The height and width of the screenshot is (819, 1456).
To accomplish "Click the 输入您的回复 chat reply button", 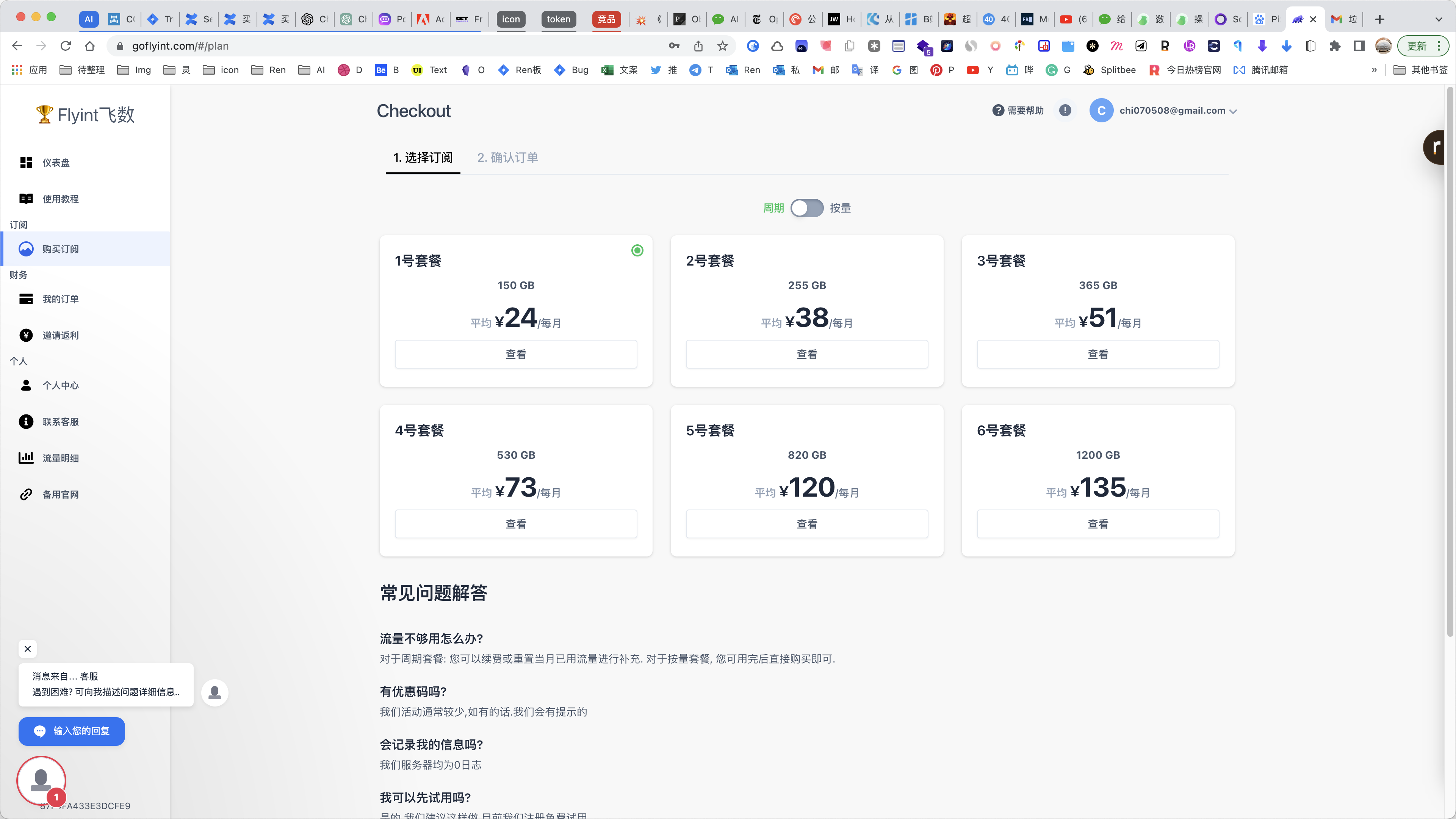I will tap(72, 731).
